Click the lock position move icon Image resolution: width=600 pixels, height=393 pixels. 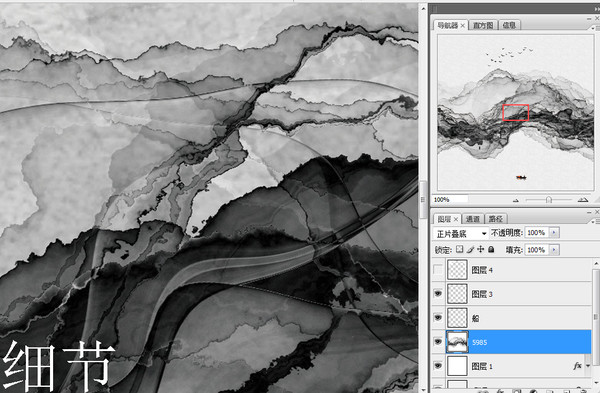(x=481, y=249)
